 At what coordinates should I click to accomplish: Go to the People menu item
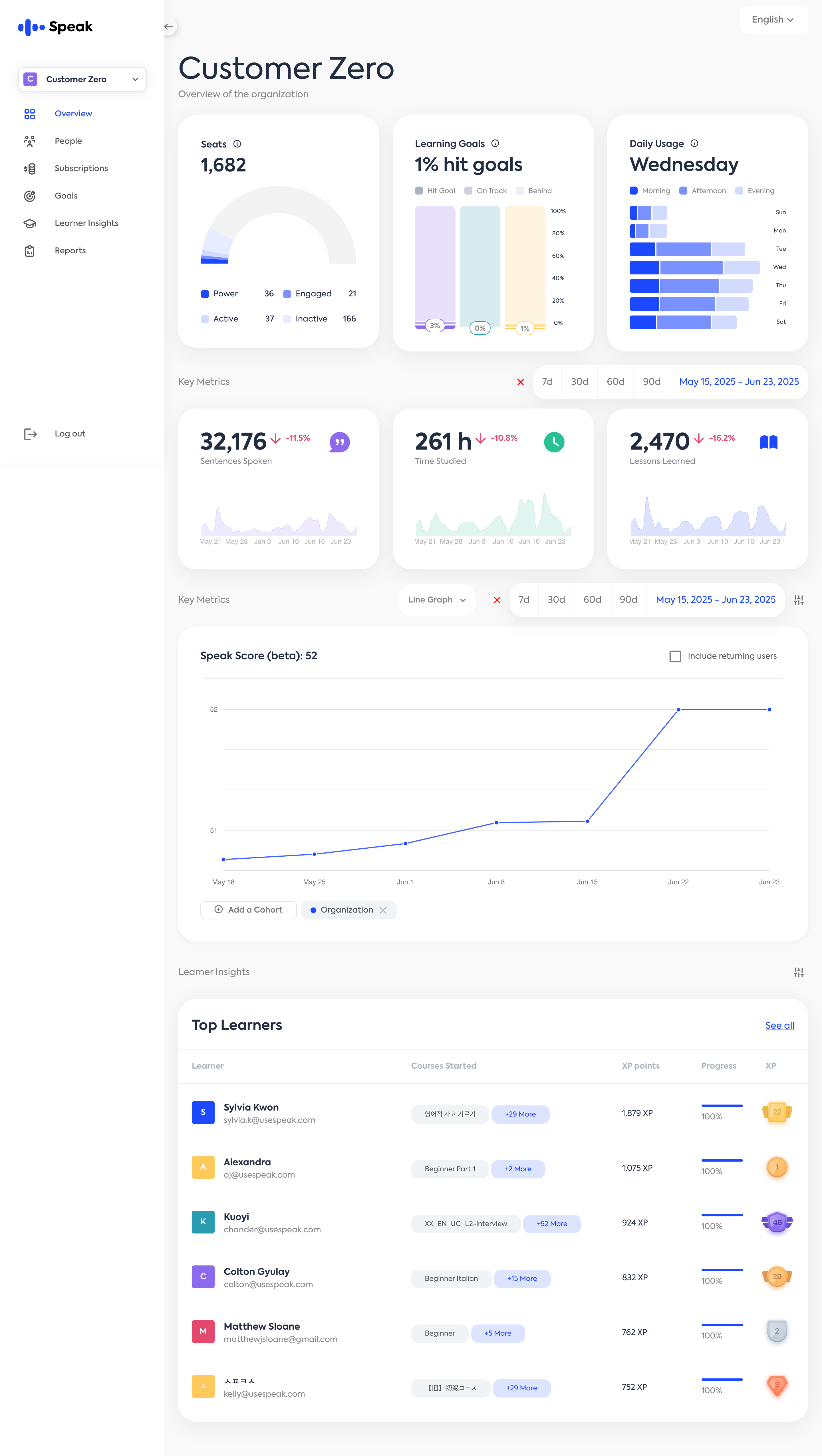point(68,141)
